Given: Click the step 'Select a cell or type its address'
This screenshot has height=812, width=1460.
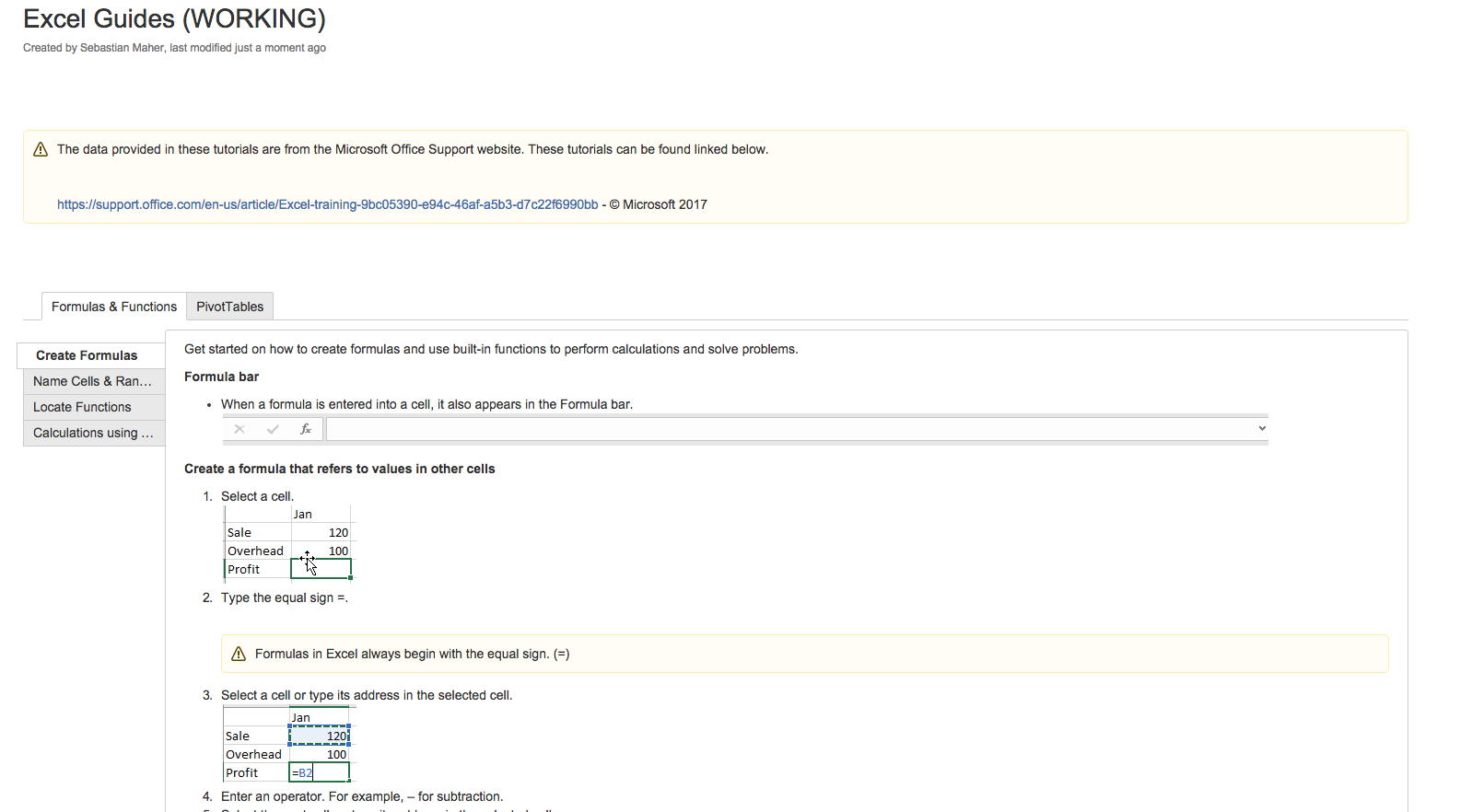Looking at the screenshot, I should [367, 695].
